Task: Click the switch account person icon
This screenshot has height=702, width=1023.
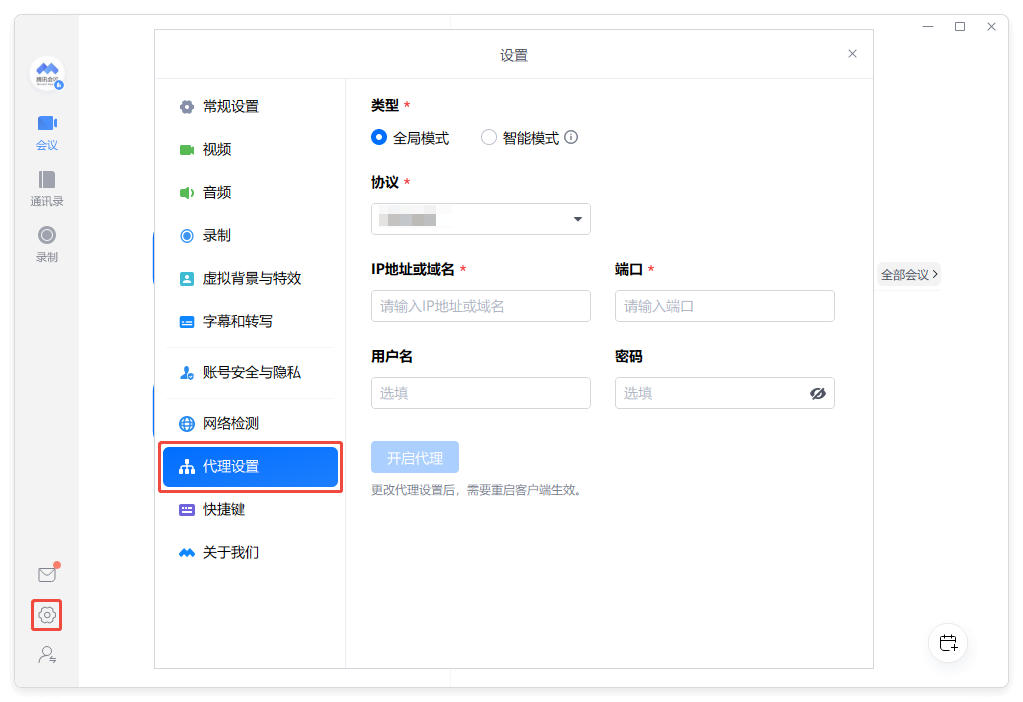Action: pyautogui.click(x=47, y=654)
